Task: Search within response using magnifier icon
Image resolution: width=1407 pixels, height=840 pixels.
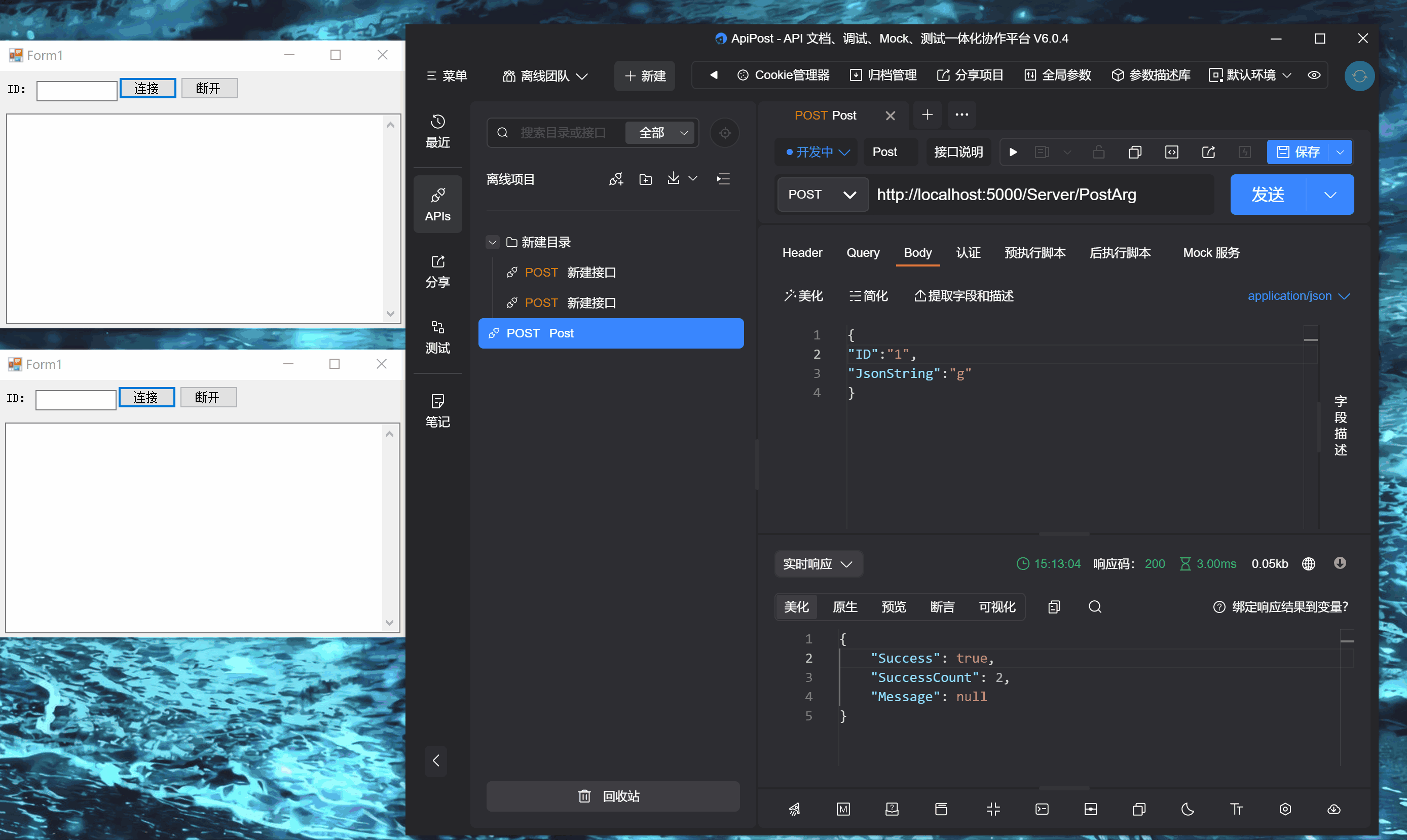Action: click(x=1095, y=607)
